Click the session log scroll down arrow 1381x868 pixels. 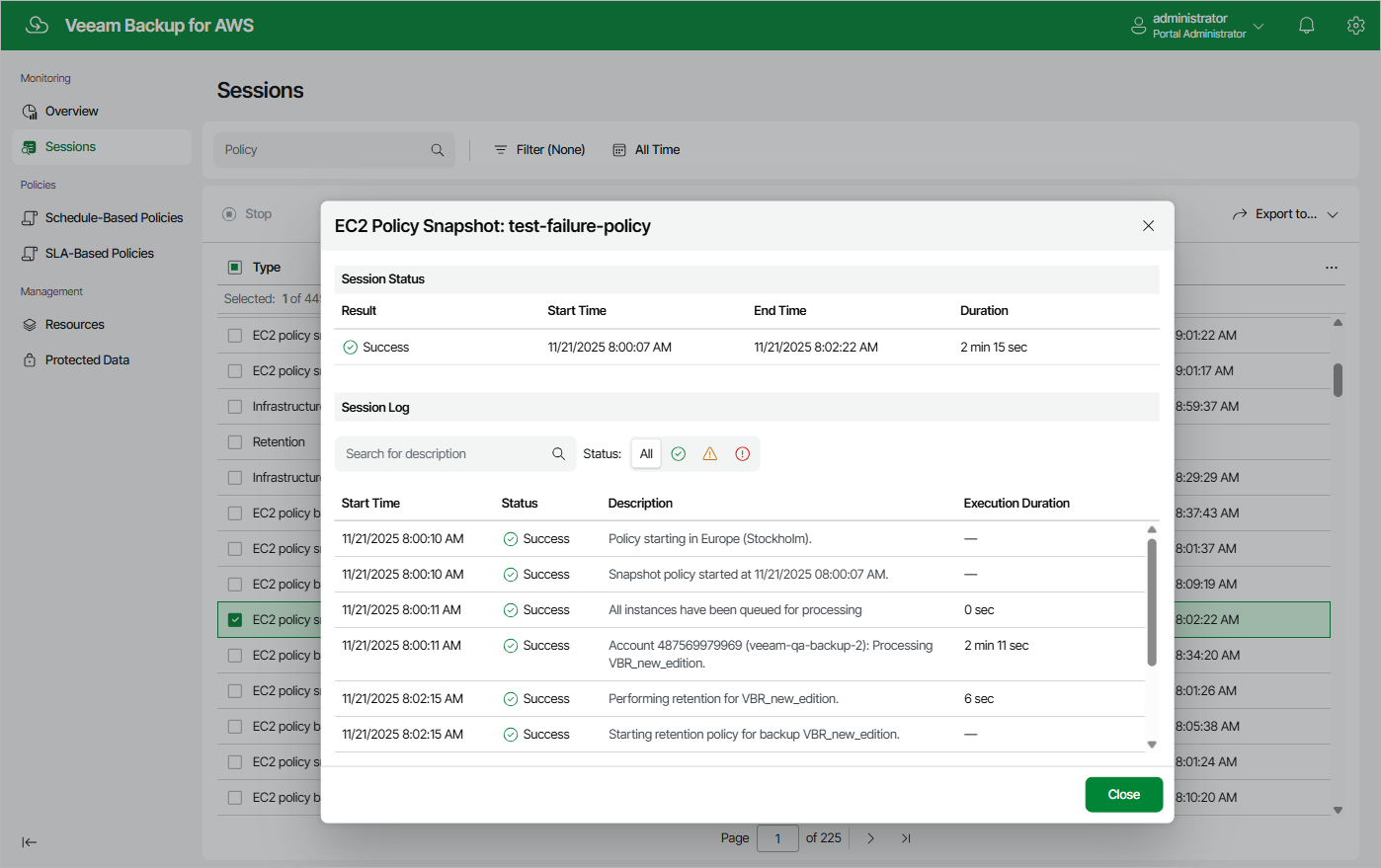point(1152,745)
